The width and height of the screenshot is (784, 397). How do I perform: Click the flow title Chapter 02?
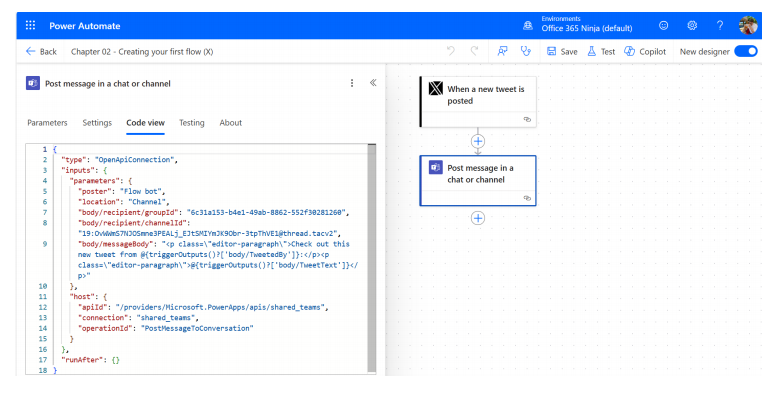point(142,52)
